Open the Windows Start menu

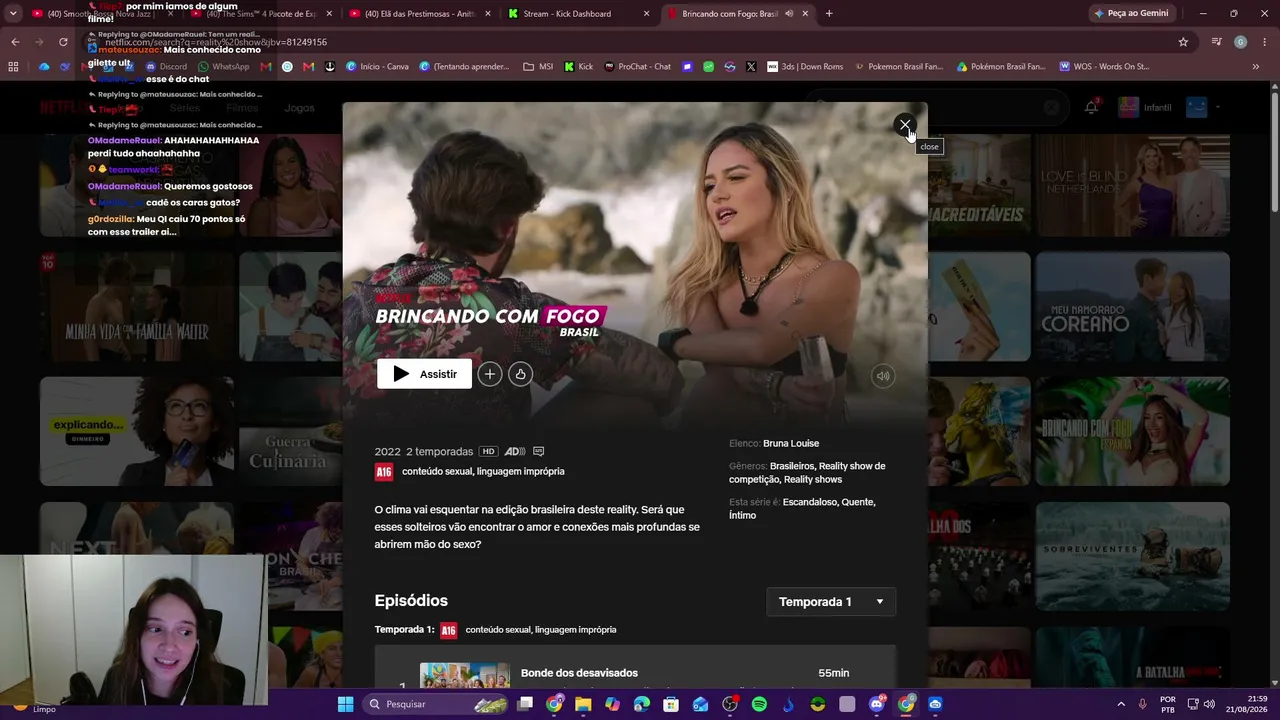(x=345, y=704)
